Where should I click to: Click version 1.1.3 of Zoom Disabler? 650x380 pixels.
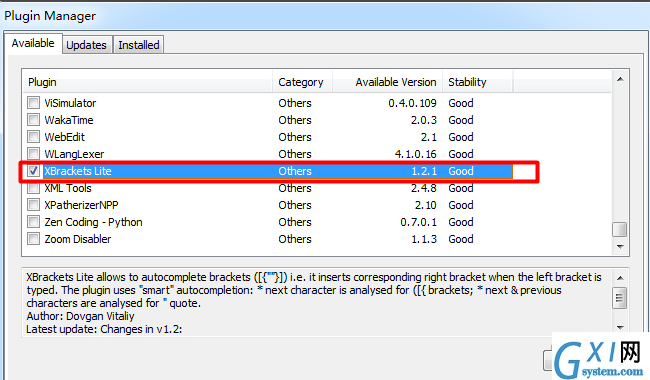(x=424, y=239)
